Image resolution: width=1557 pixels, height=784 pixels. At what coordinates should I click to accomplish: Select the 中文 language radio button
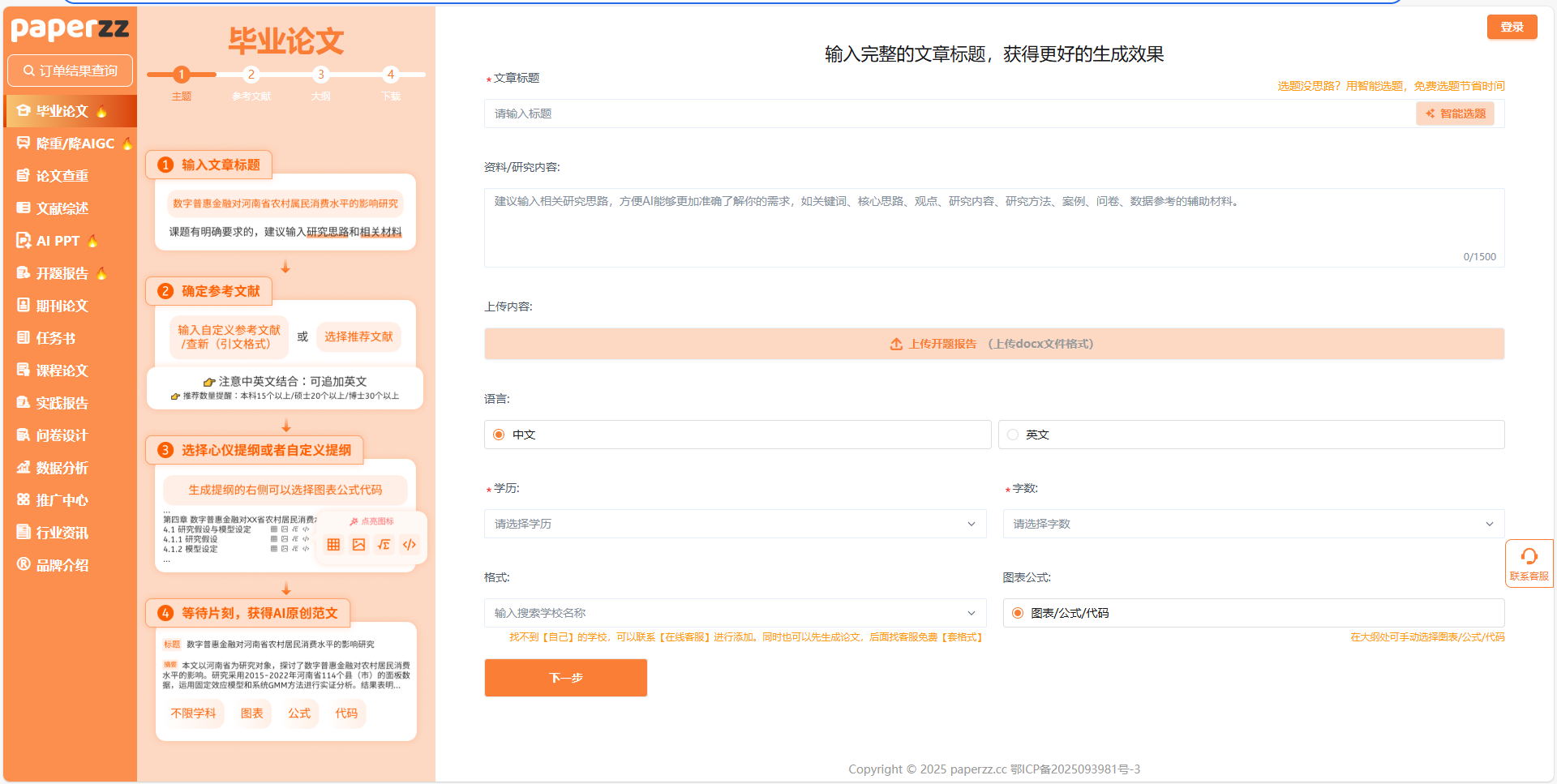click(499, 435)
